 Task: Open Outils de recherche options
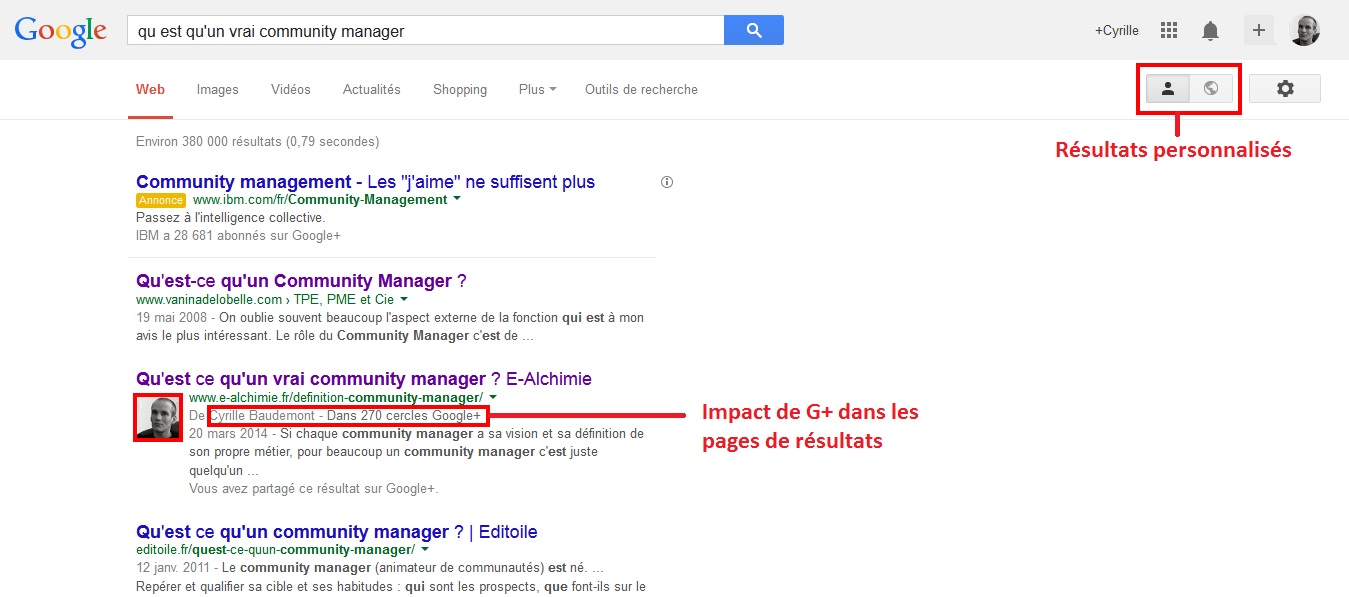641,89
